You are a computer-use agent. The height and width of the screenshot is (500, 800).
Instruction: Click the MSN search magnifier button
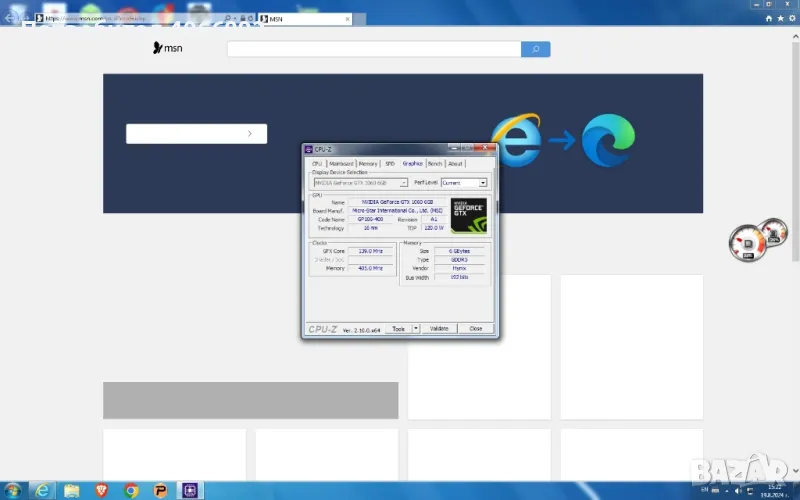[x=536, y=49]
